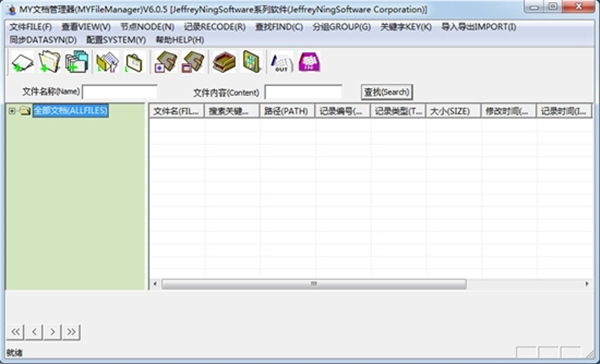600x364 pixels.
Task: Open the 导入导出IMPORT(I) menu
Action: (x=479, y=27)
